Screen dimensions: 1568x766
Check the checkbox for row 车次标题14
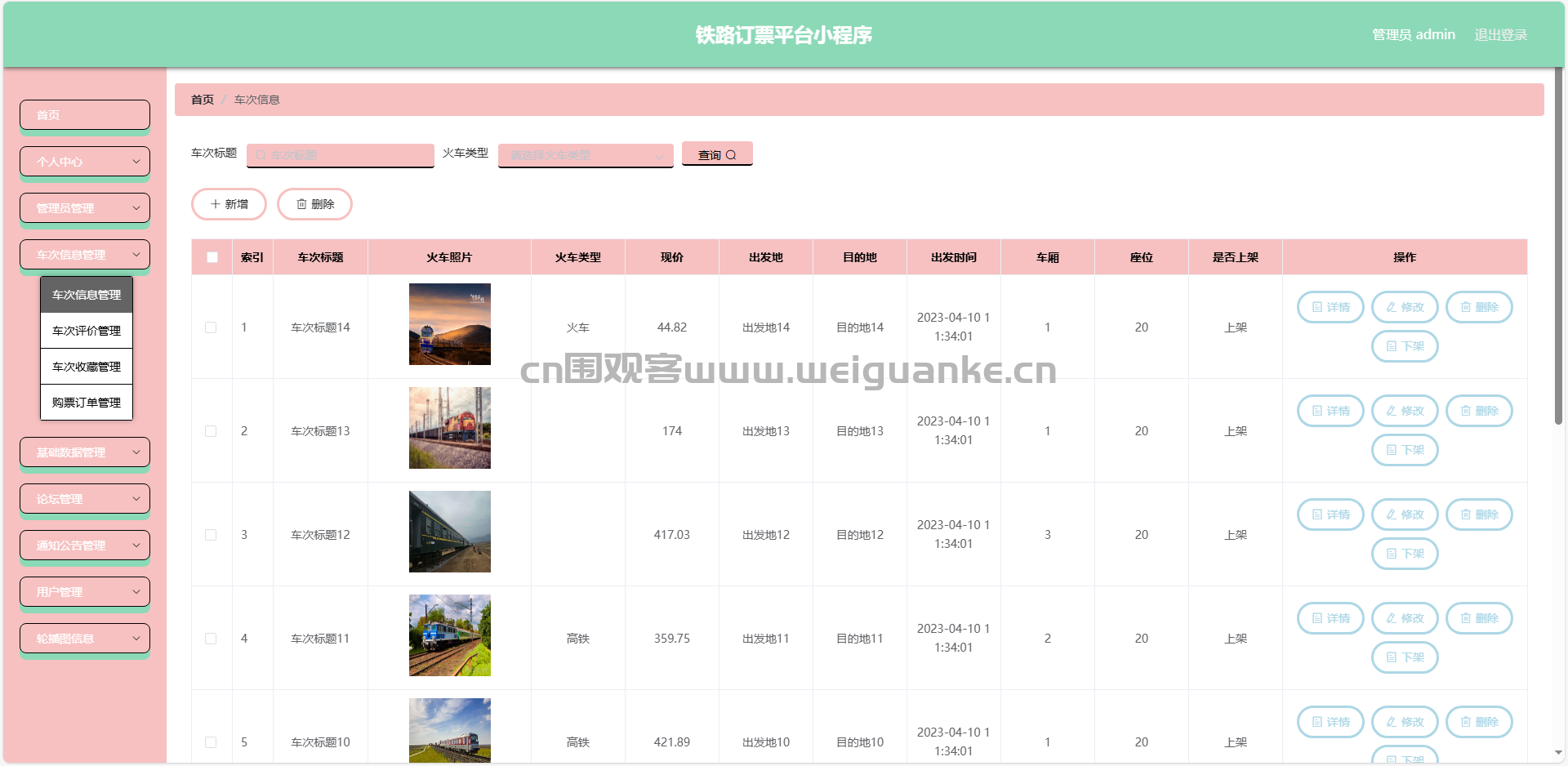[x=211, y=327]
